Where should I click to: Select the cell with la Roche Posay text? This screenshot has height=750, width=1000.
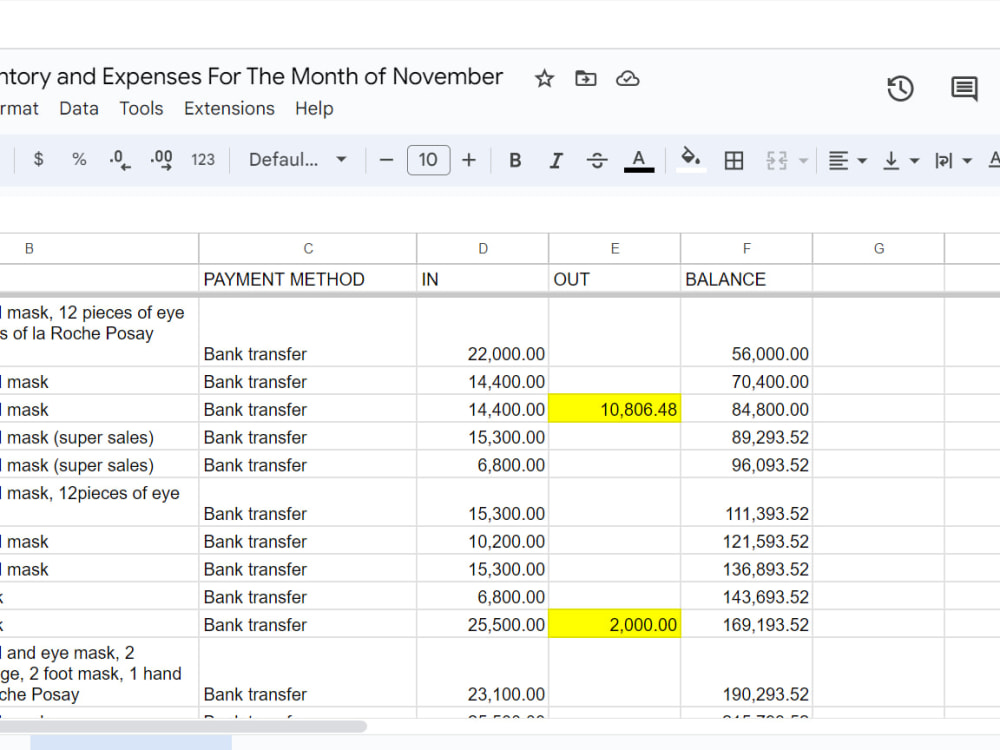(99, 332)
